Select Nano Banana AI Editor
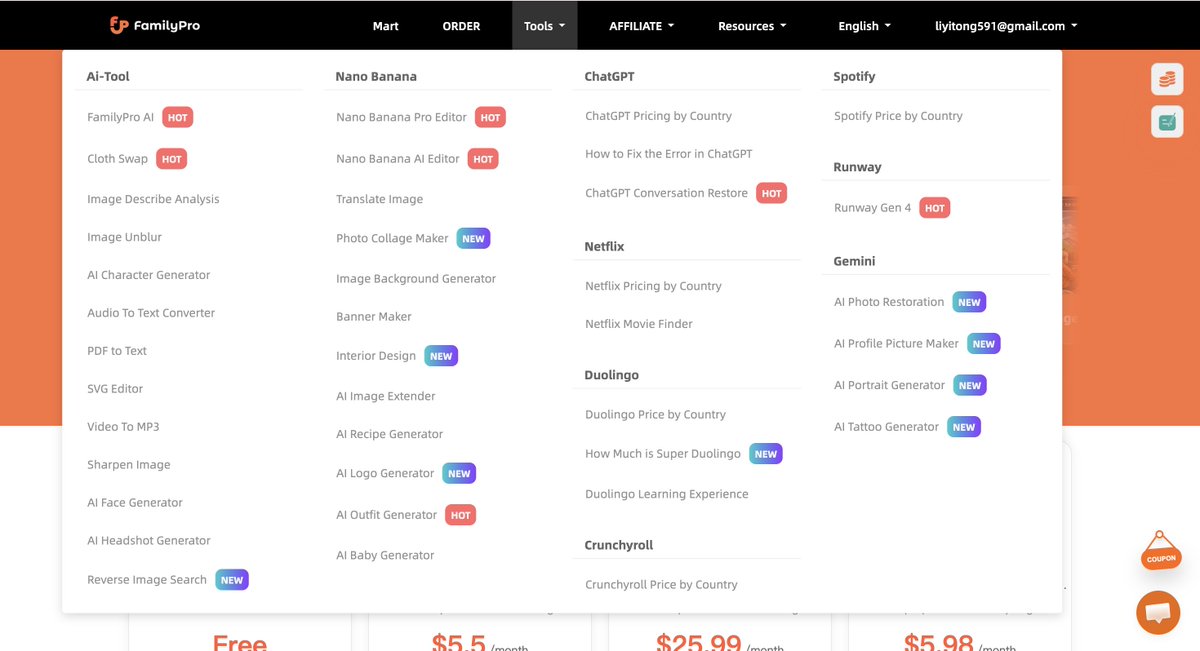1200x651 pixels. point(398,159)
